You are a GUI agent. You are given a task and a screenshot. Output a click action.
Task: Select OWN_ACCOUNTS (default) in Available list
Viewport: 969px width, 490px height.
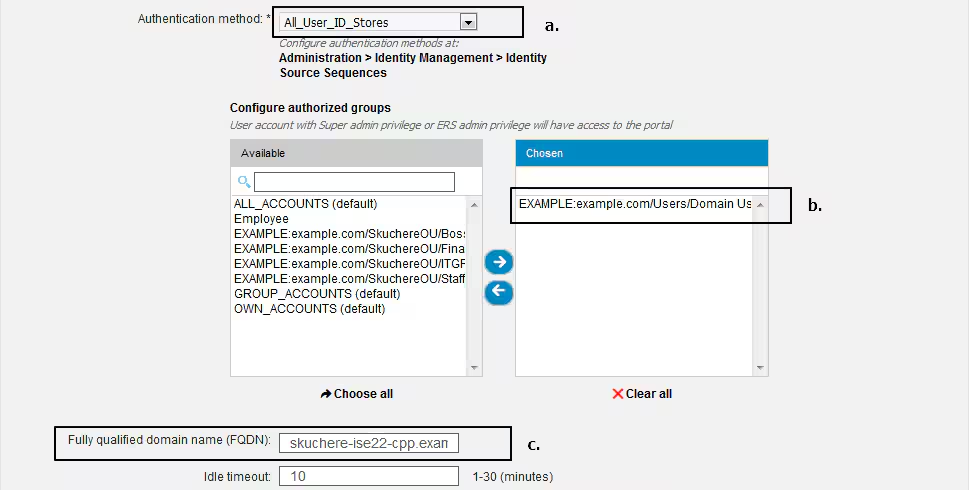309,309
